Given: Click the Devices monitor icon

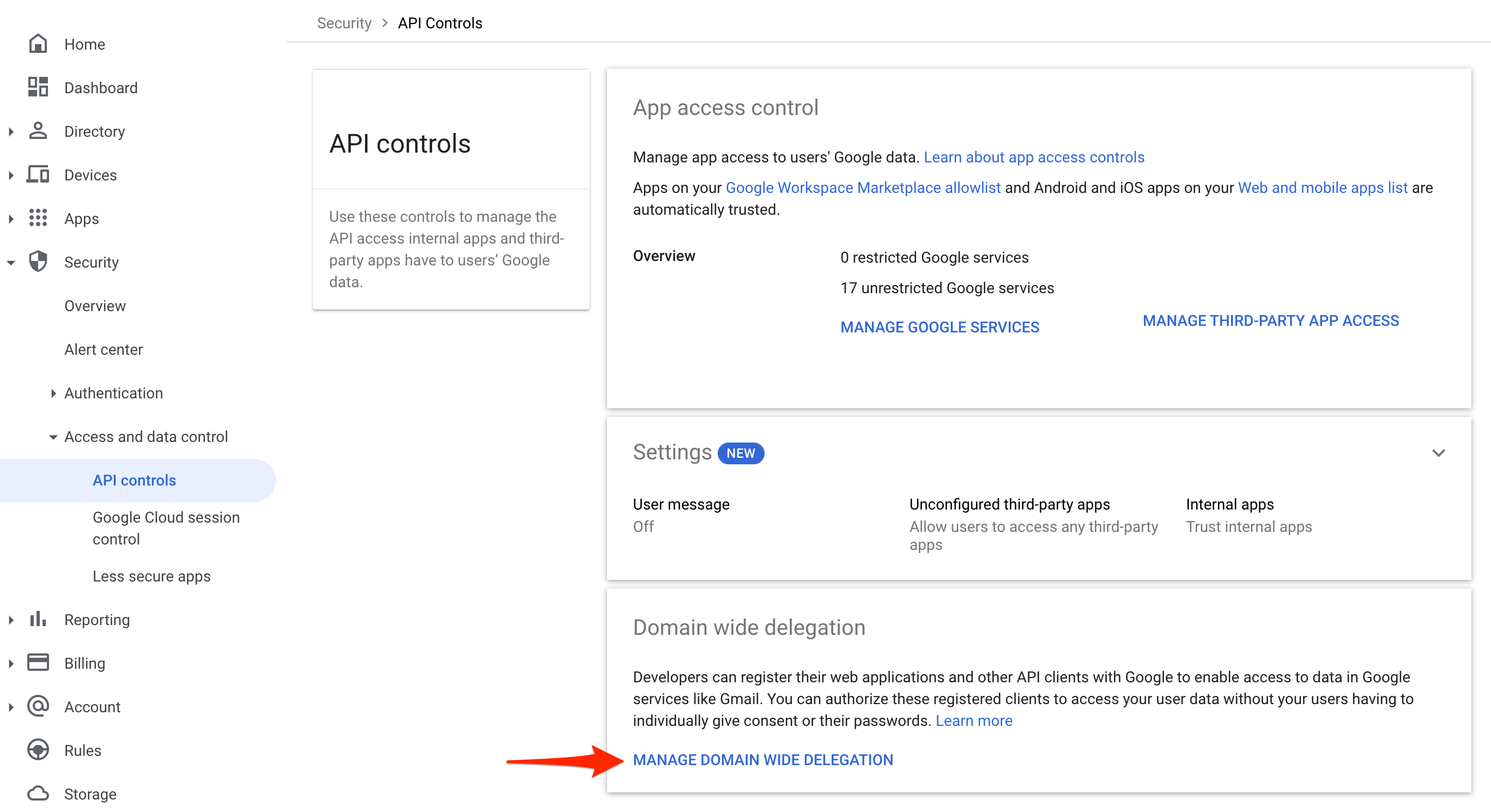Looking at the screenshot, I should click(x=38, y=174).
